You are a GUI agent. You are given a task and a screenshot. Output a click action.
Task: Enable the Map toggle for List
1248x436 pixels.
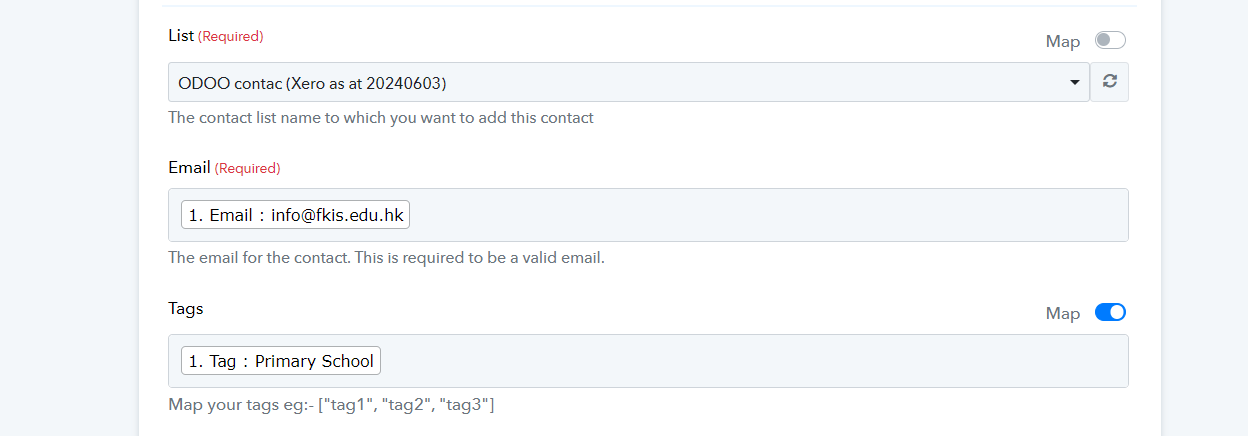pyautogui.click(x=1110, y=41)
